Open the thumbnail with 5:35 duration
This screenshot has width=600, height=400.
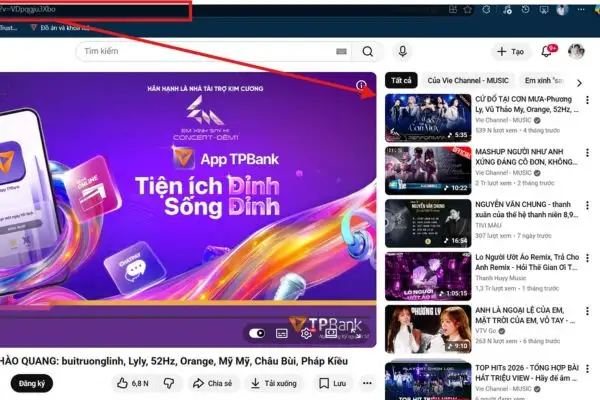tap(428, 118)
